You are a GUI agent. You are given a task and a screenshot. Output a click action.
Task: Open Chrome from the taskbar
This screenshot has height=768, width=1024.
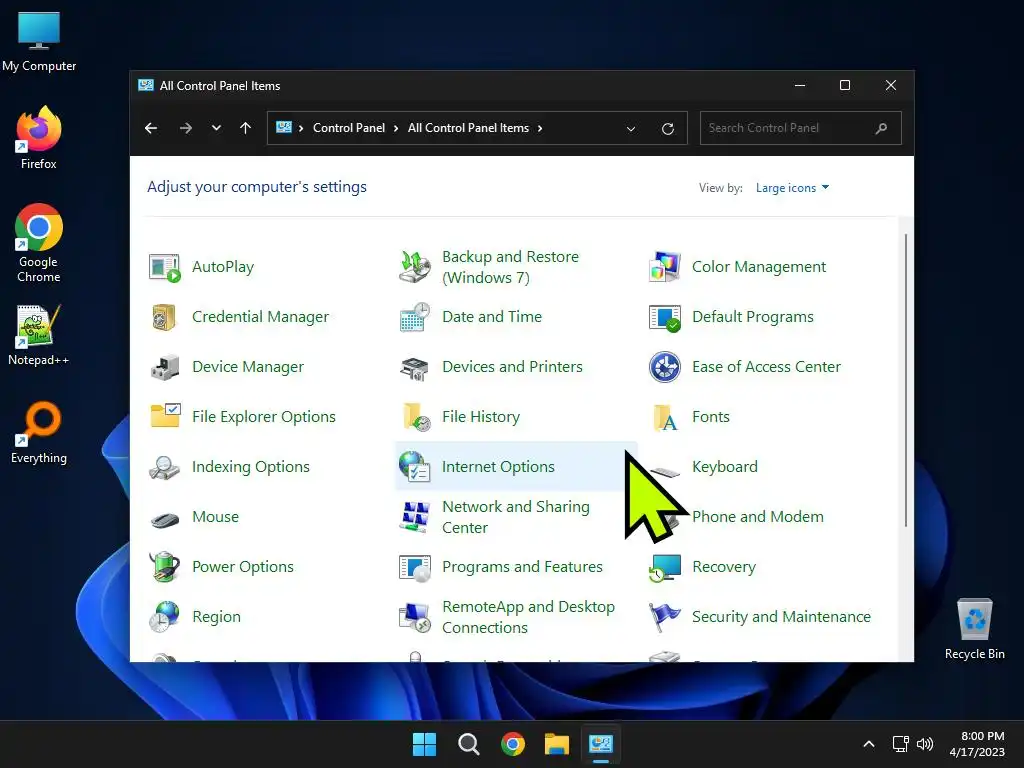point(513,744)
